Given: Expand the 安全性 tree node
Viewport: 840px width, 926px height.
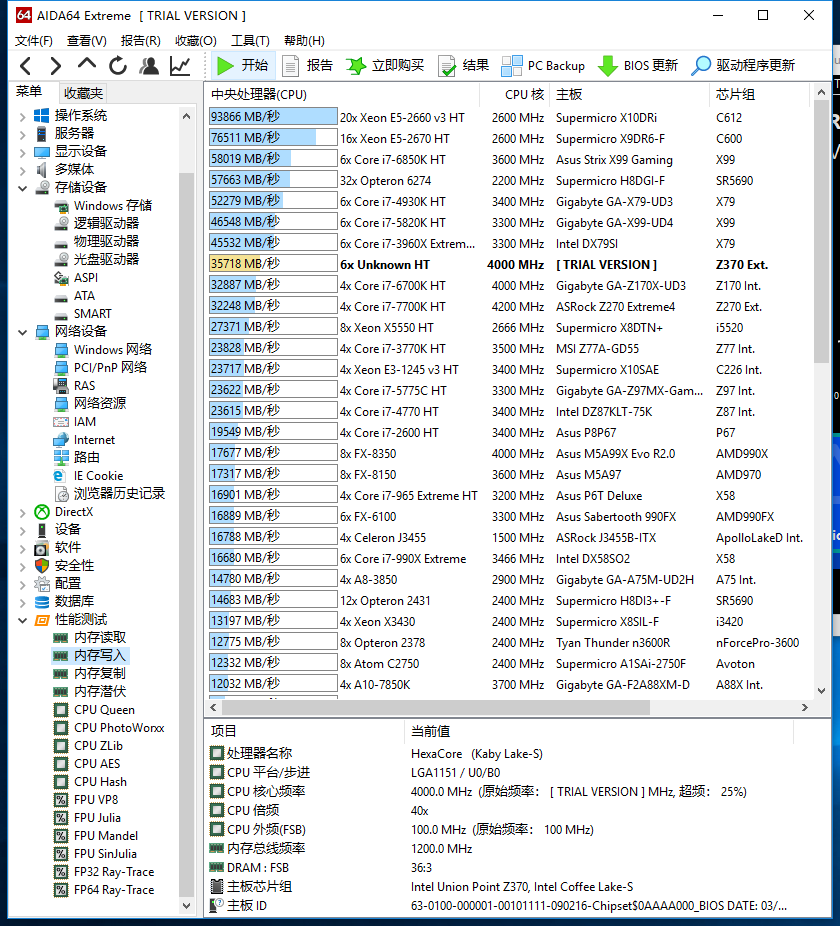Looking at the screenshot, I should (x=22, y=567).
